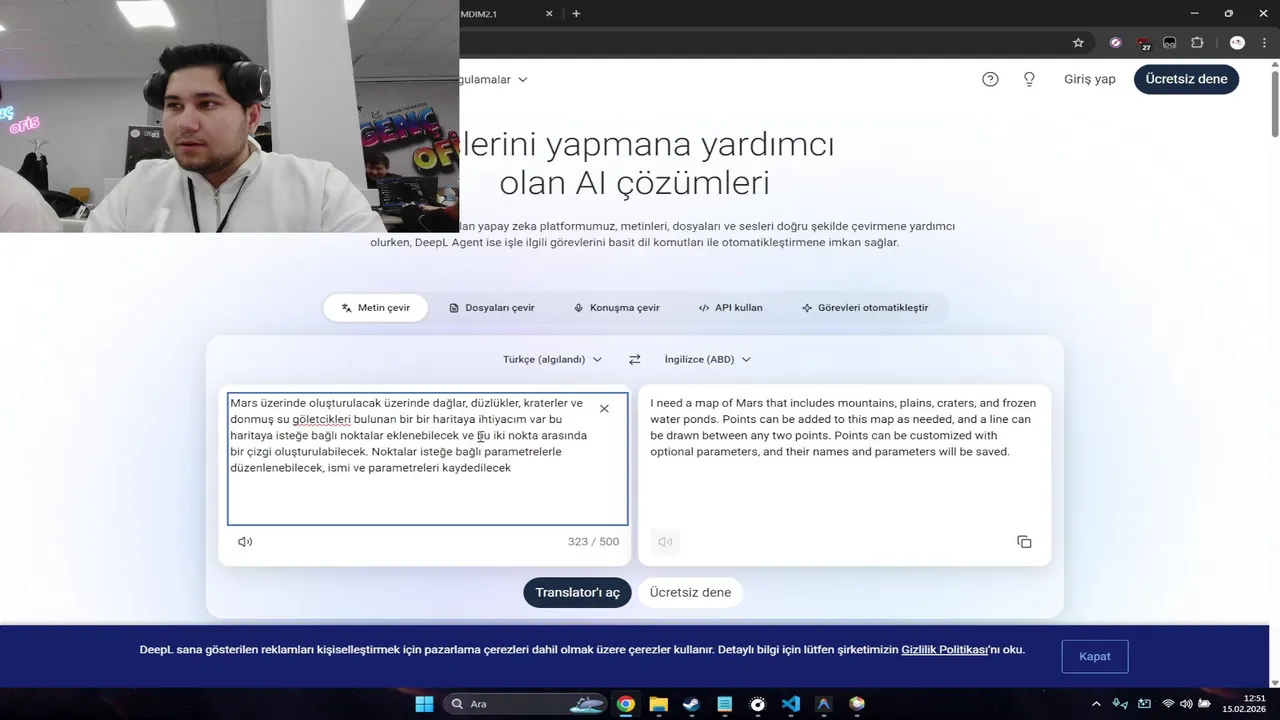Copy the translated text

1024,541
